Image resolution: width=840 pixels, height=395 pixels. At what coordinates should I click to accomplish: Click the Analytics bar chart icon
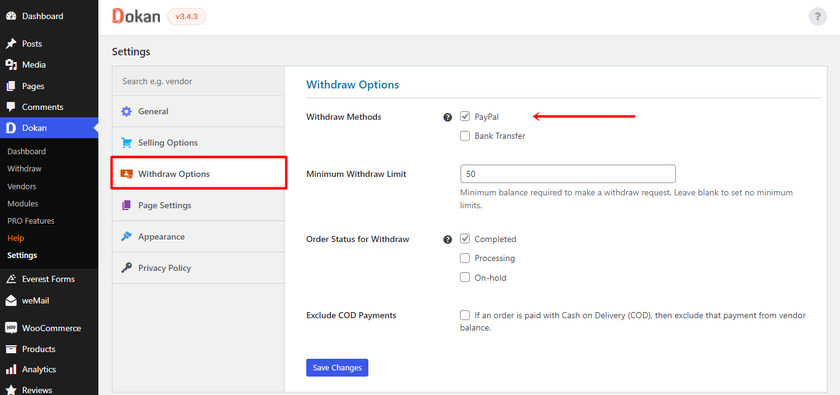(11, 370)
